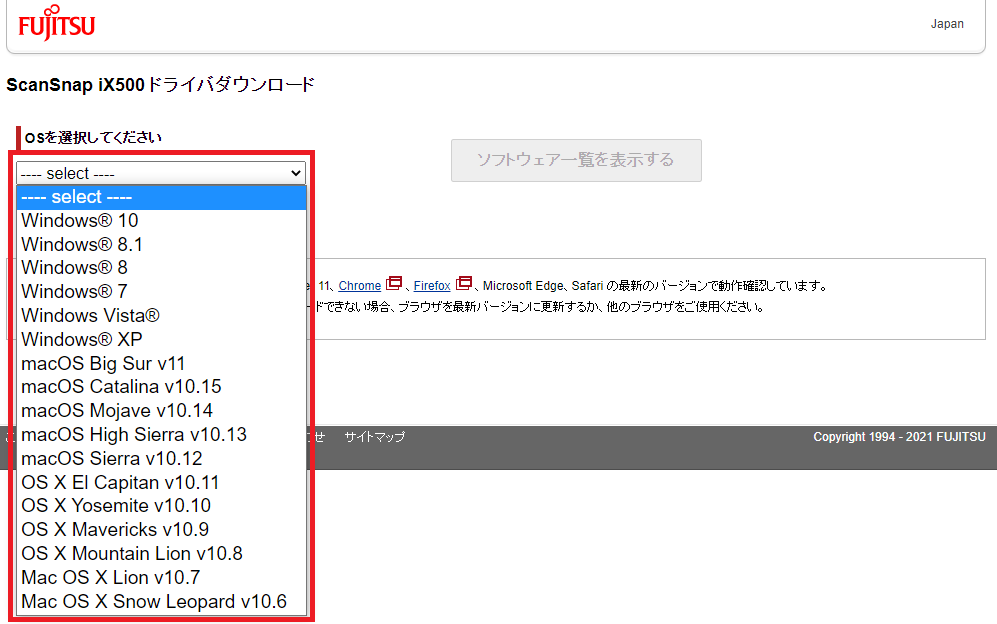
Task: Choose OS X Mavericks v10.9
Action: pos(162,530)
